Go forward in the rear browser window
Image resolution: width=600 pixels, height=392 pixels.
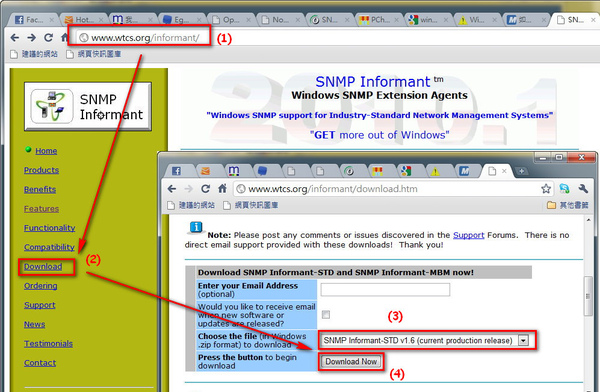tap(31, 38)
